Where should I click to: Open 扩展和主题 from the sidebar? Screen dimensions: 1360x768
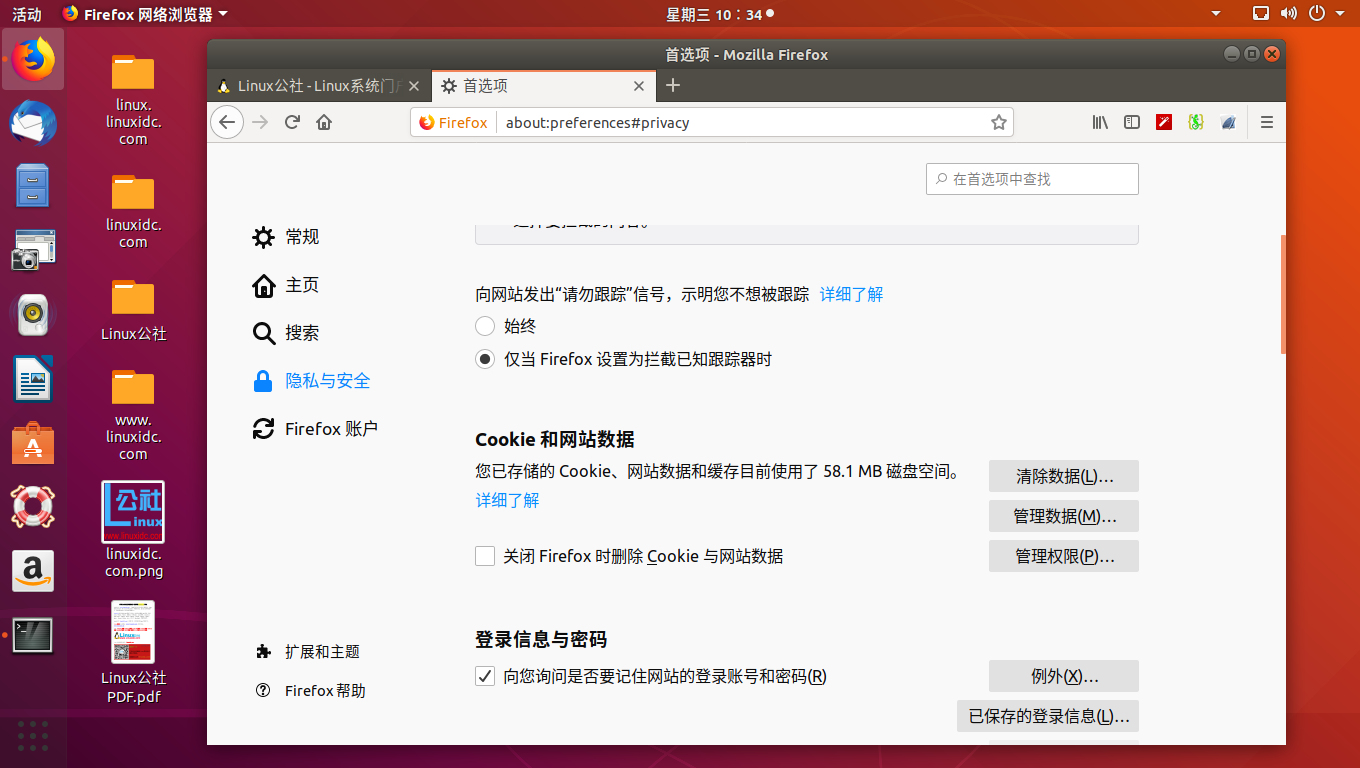click(308, 652)
